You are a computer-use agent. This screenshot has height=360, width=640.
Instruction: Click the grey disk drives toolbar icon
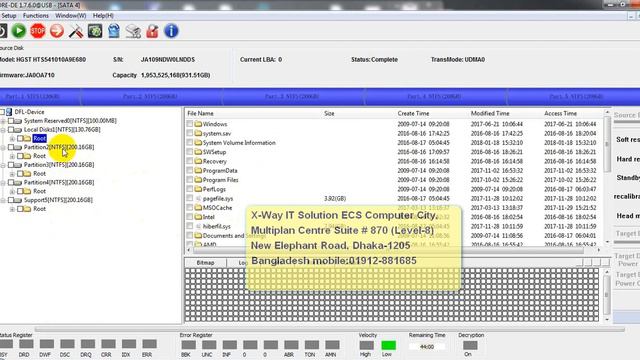tap(133, 31)
